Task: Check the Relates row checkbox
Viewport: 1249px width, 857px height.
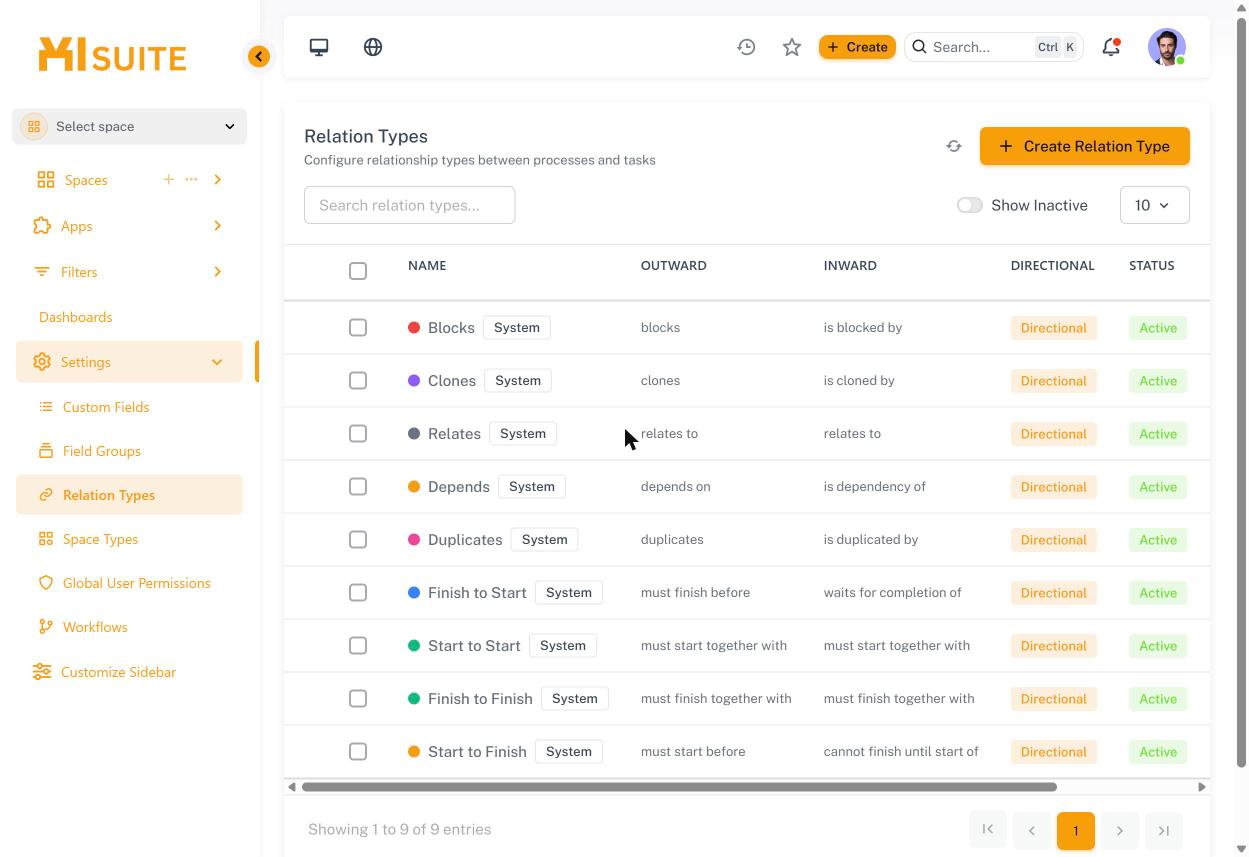Action: click(358, 434)
